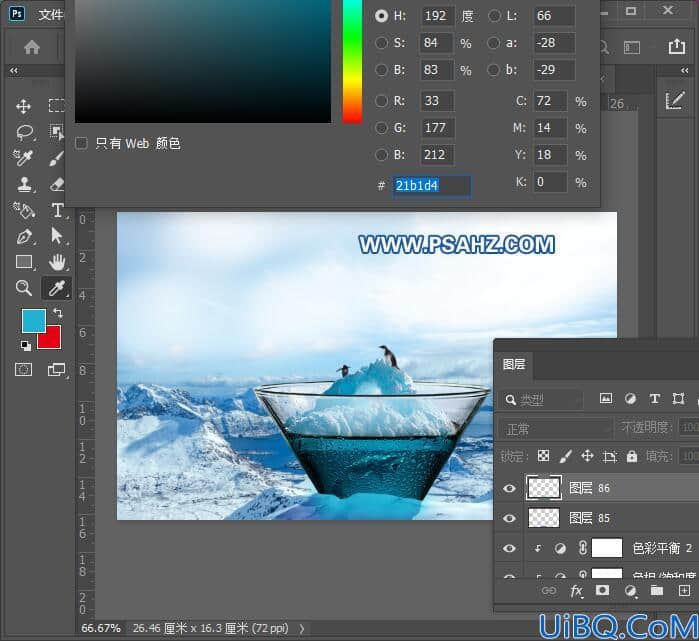Screen dimensions: 699x641
Task: Click the R value field 33
Action: tap(436, 101)
